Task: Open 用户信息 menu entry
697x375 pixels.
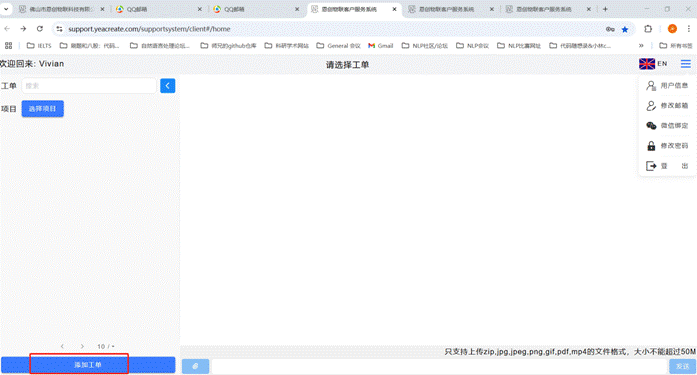Action: (667, 85)
